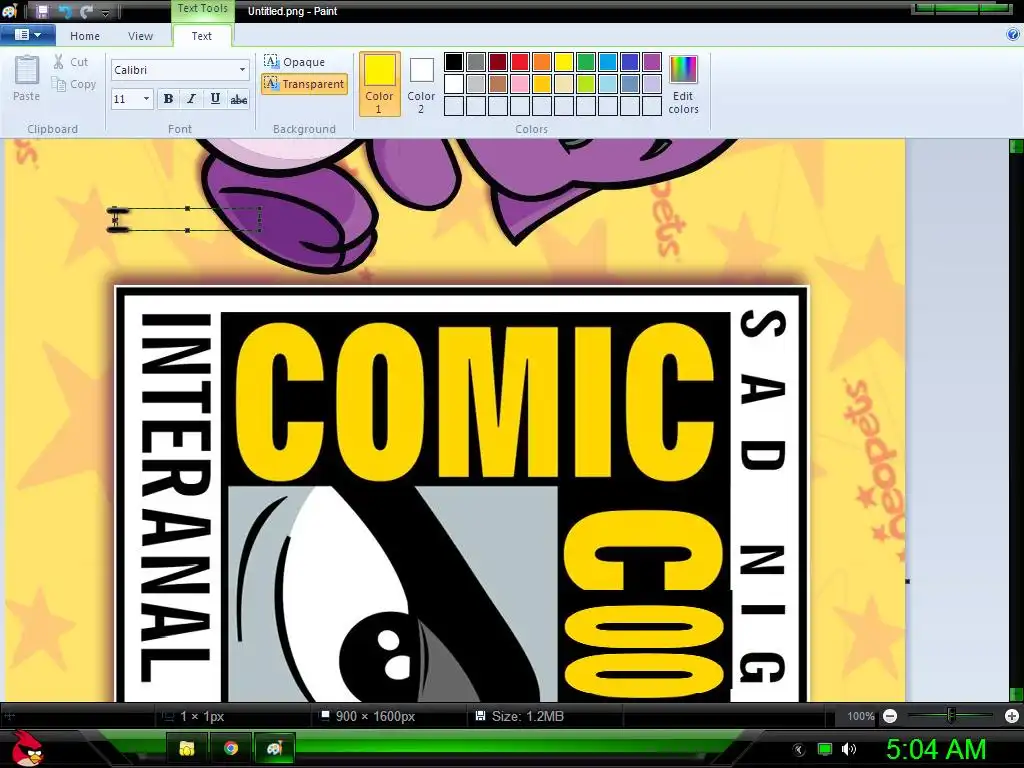Screen dimensions: 1024x768
Task: Pick the brown color swatch
Action: tap(498, 84)
